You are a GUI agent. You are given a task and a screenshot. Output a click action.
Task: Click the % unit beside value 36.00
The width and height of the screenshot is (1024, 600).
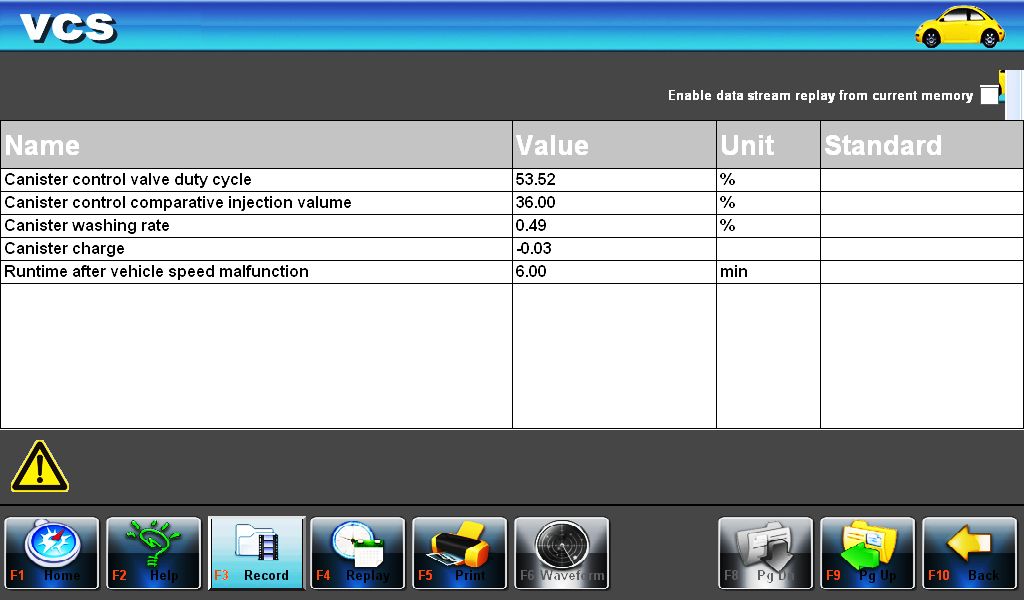[x=728, y=202]
